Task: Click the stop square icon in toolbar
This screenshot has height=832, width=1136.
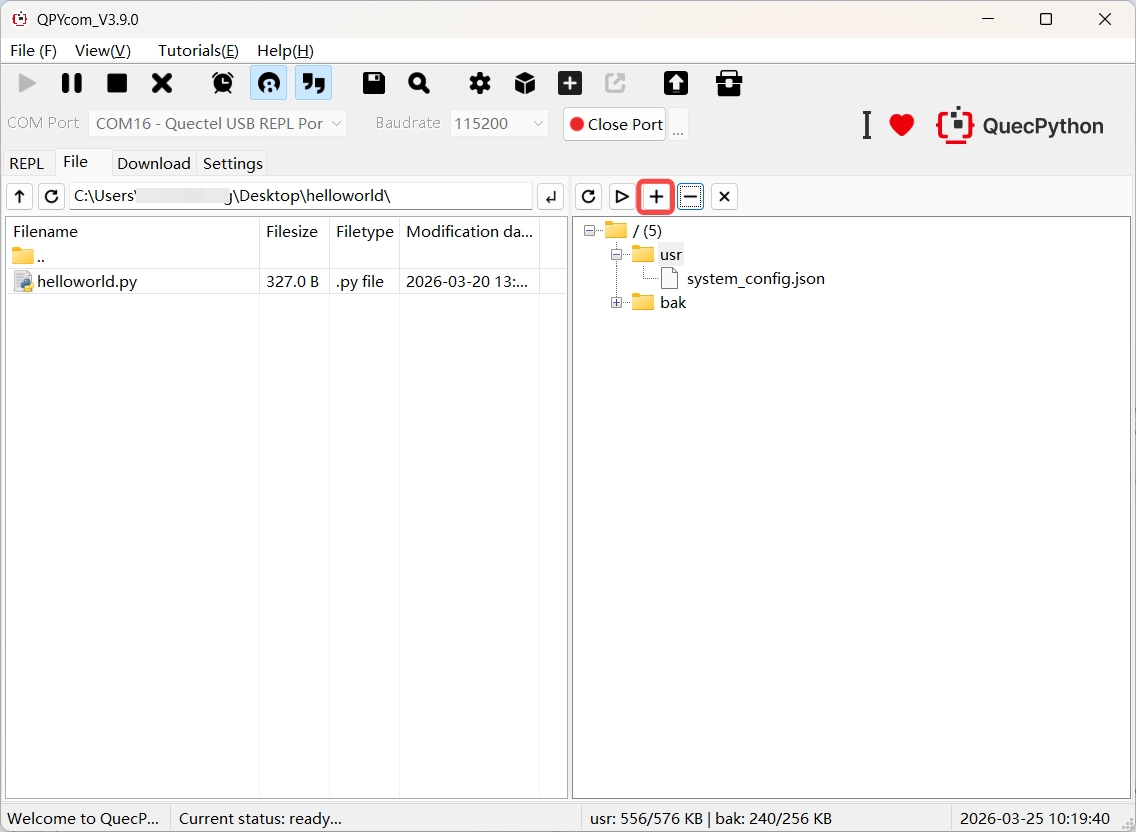Action: tap(117, 83)
